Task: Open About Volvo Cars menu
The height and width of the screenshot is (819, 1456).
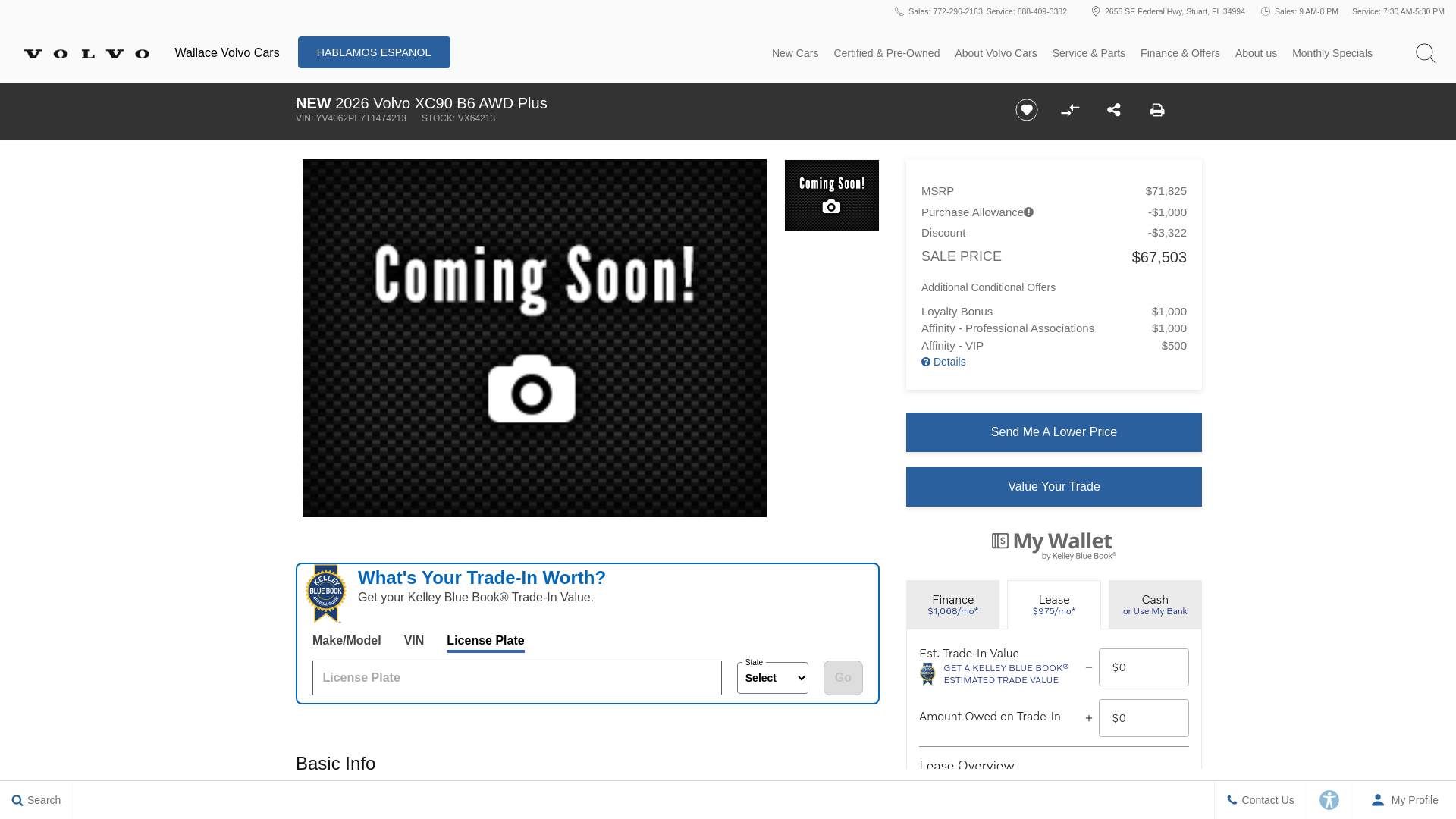Action: pyautogui.click(x=996, y=53)
